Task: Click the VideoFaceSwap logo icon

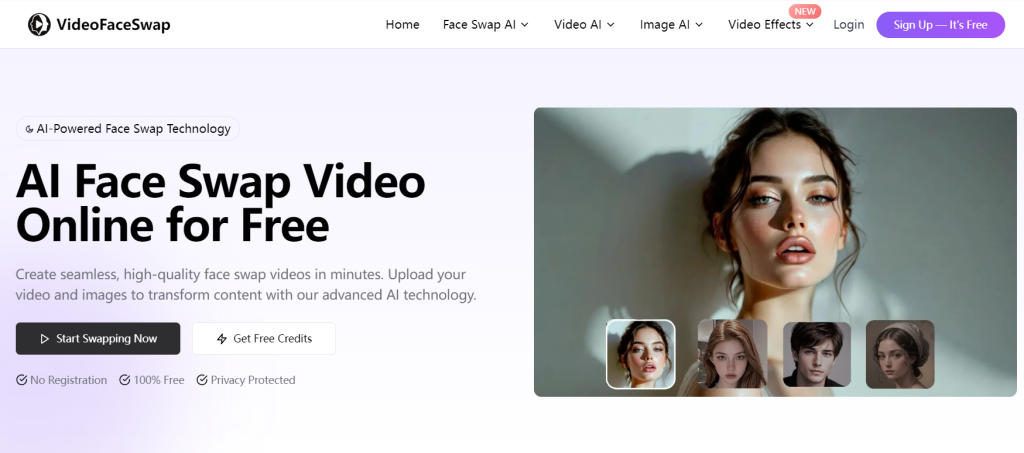Action: (x=39, y=25)
